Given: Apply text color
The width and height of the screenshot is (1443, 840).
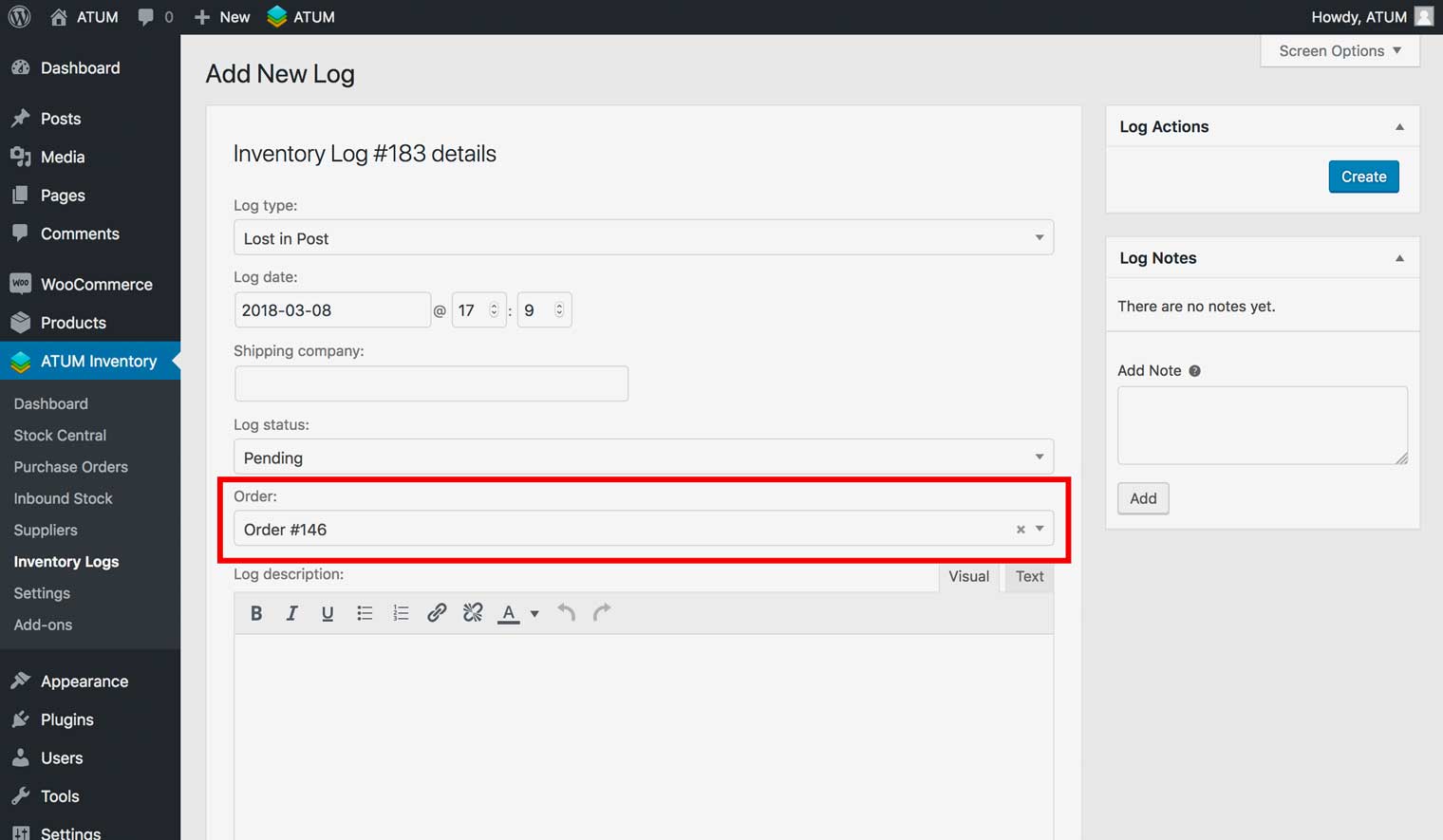Looking at the screenshot, I should coord(509,613).
